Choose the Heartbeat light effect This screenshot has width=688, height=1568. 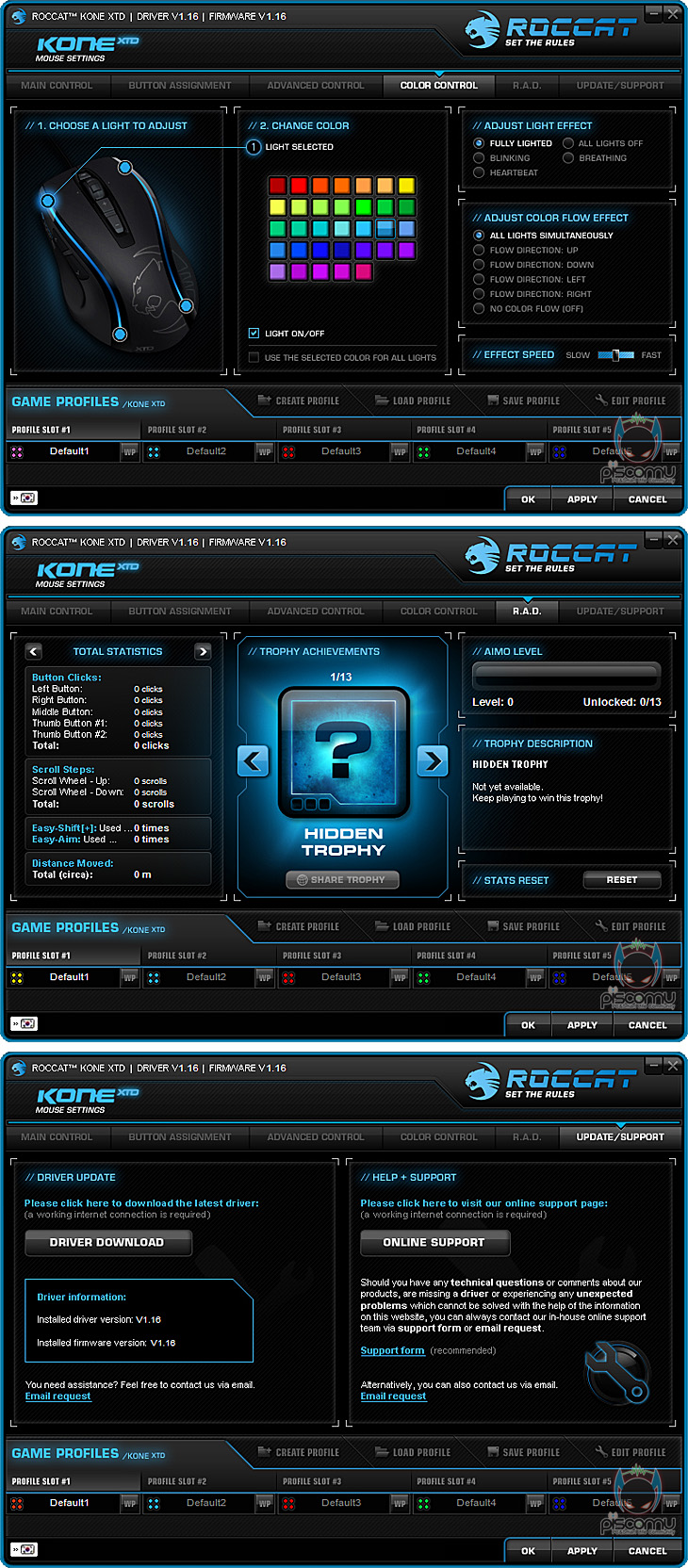479,172
